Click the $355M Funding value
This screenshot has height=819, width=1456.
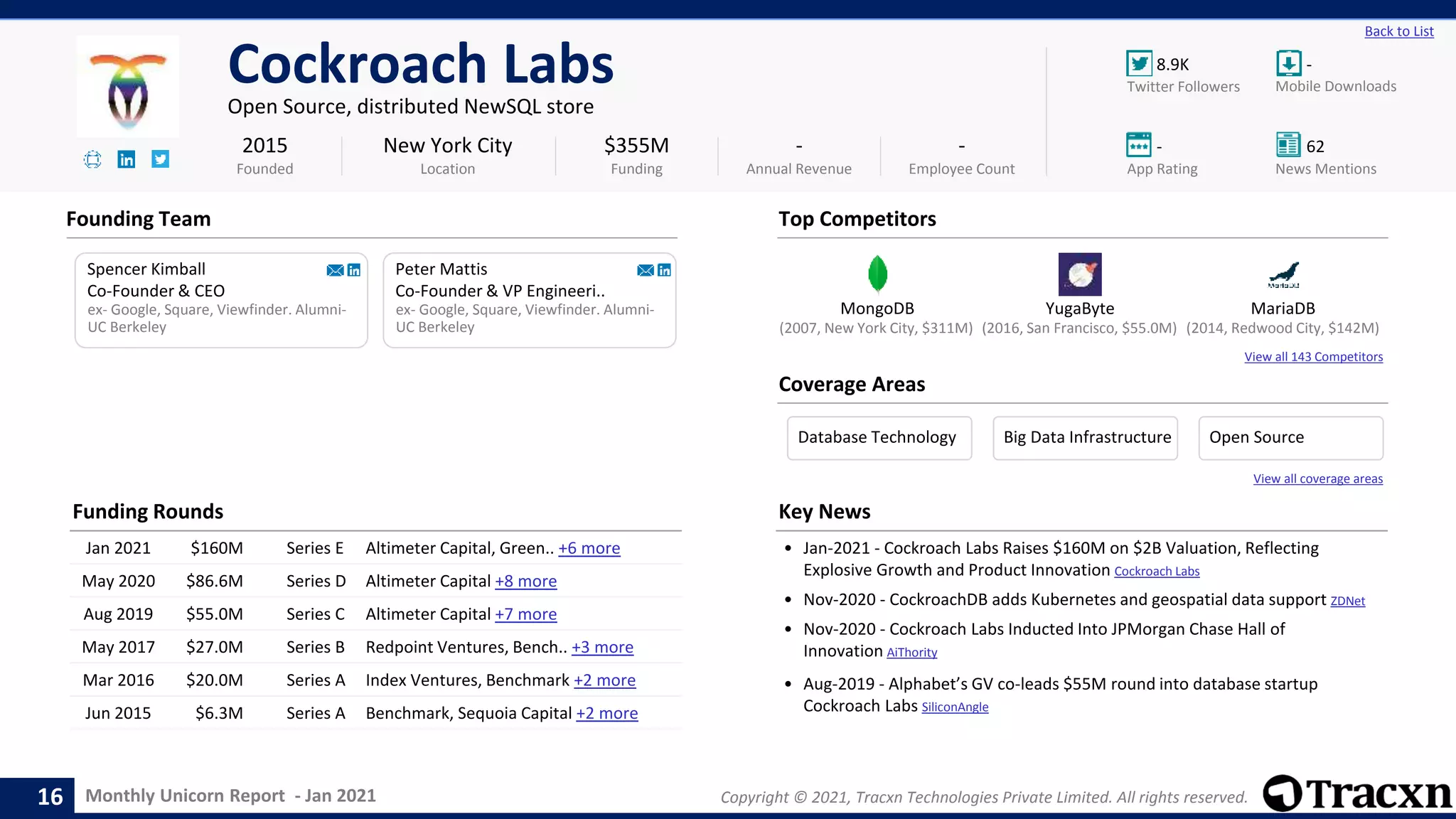[x=636, y=145]
